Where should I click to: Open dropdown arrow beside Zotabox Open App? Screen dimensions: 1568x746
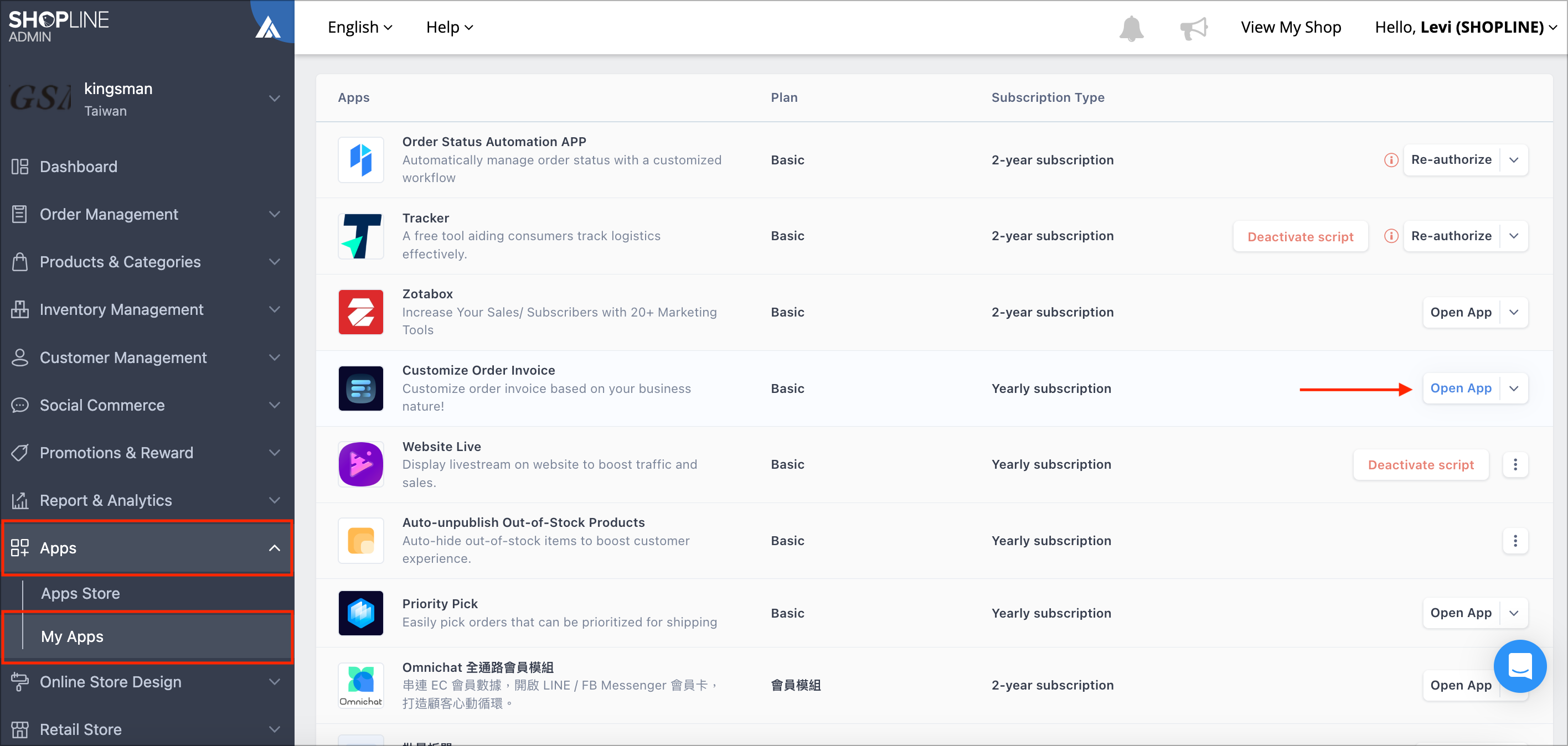1514,312
